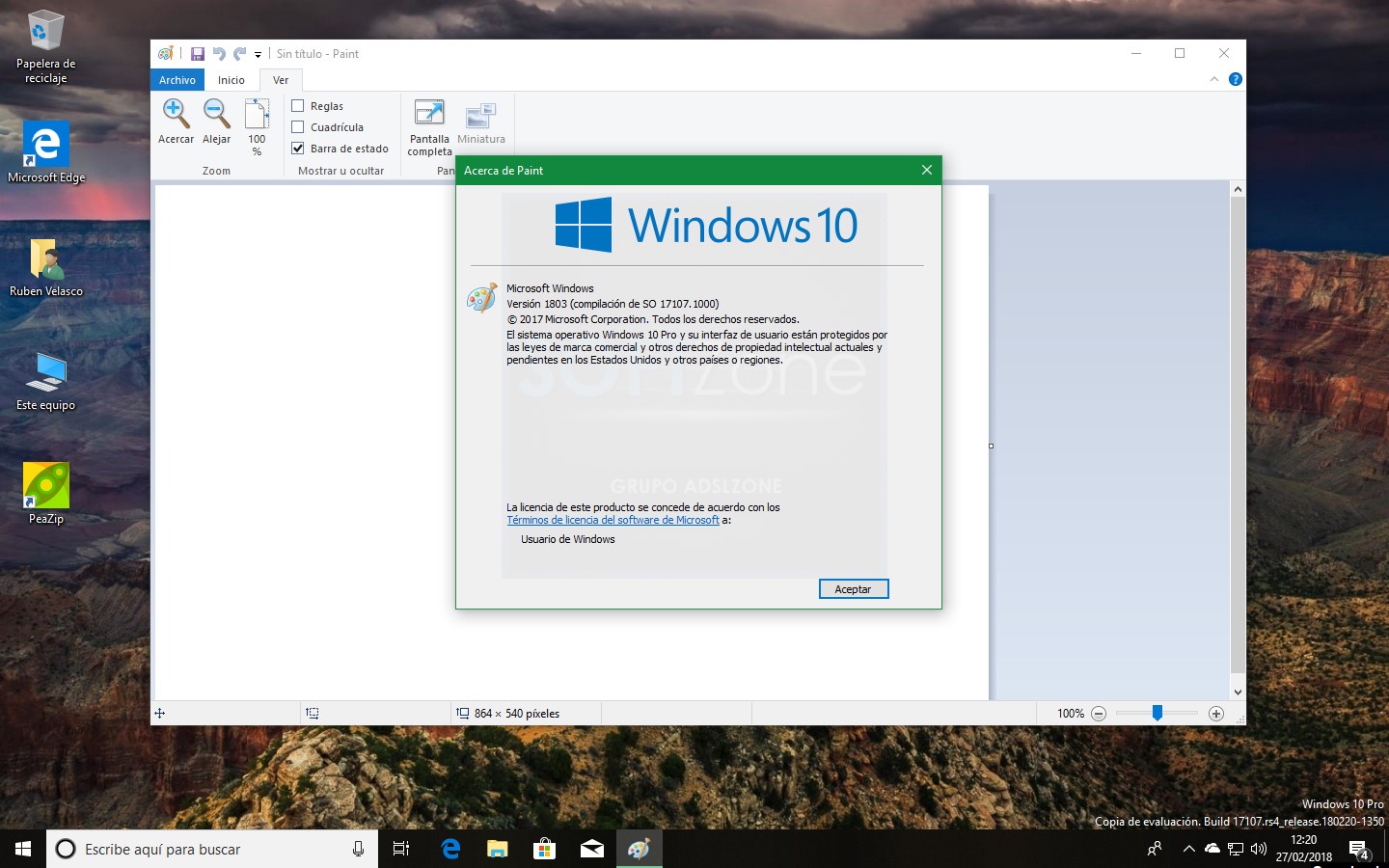Click the status bar zoom-out minus button
The height and width of the screenshot is (868, 1389).
pos(1099,714)
